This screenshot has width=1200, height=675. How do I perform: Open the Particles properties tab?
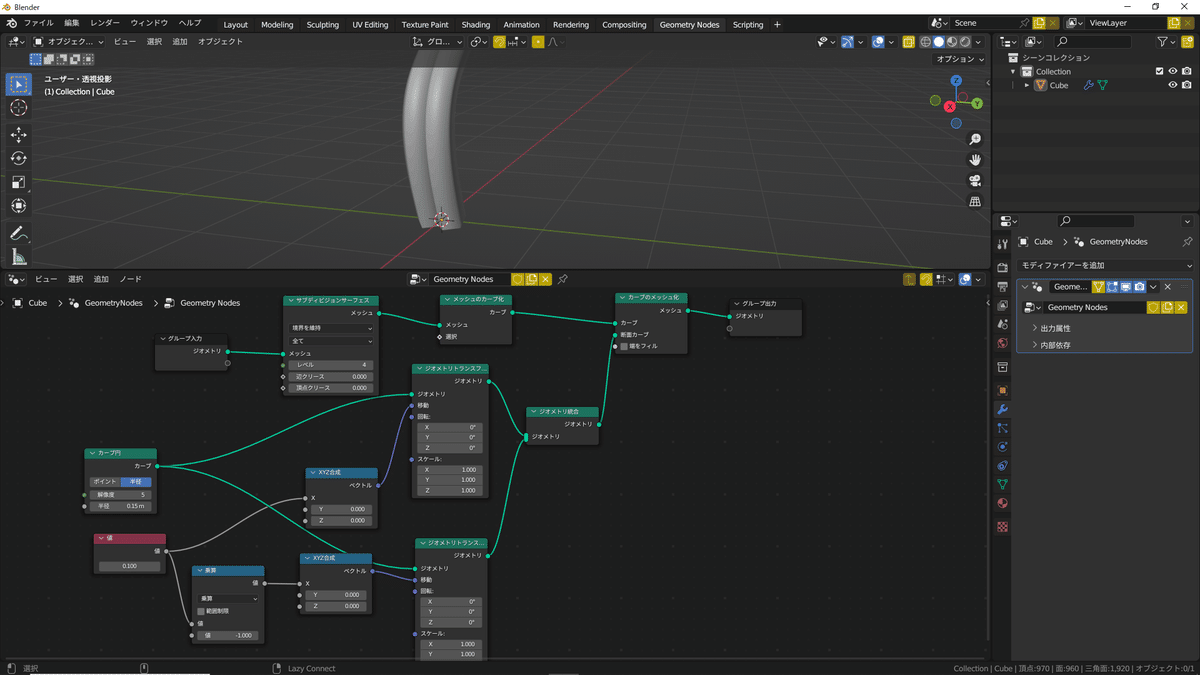click(x=1003, y=428)
